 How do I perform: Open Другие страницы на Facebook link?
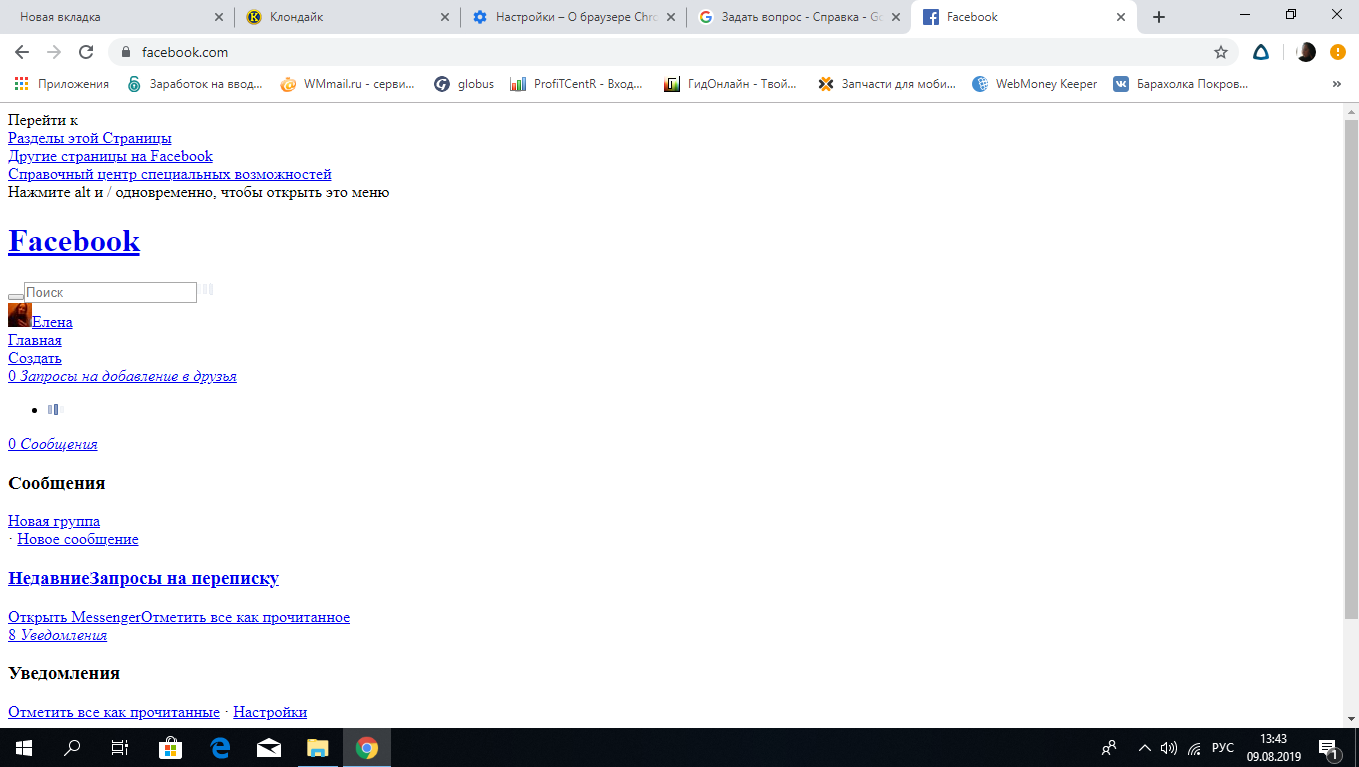click(110, 156)
